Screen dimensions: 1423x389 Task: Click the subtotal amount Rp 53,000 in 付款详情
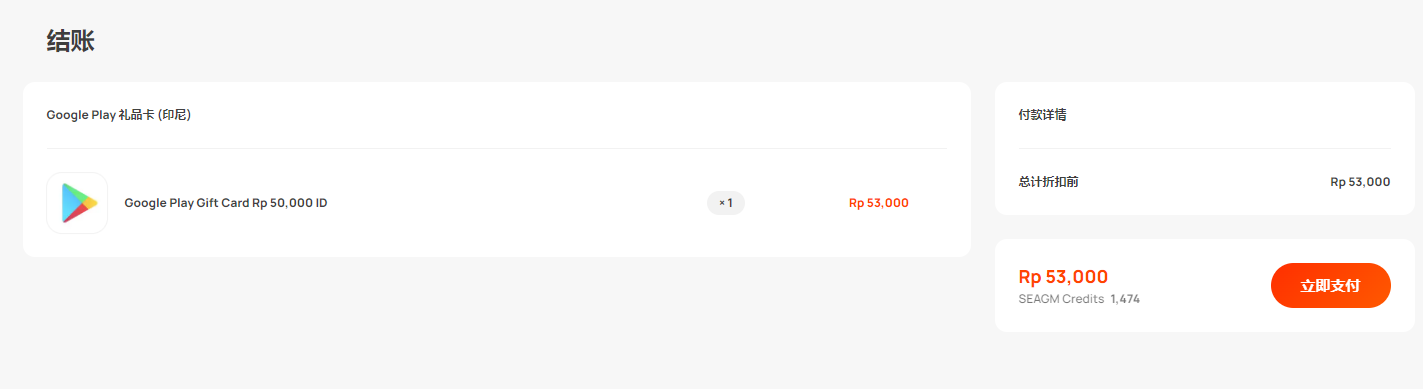click(1360, 182)
